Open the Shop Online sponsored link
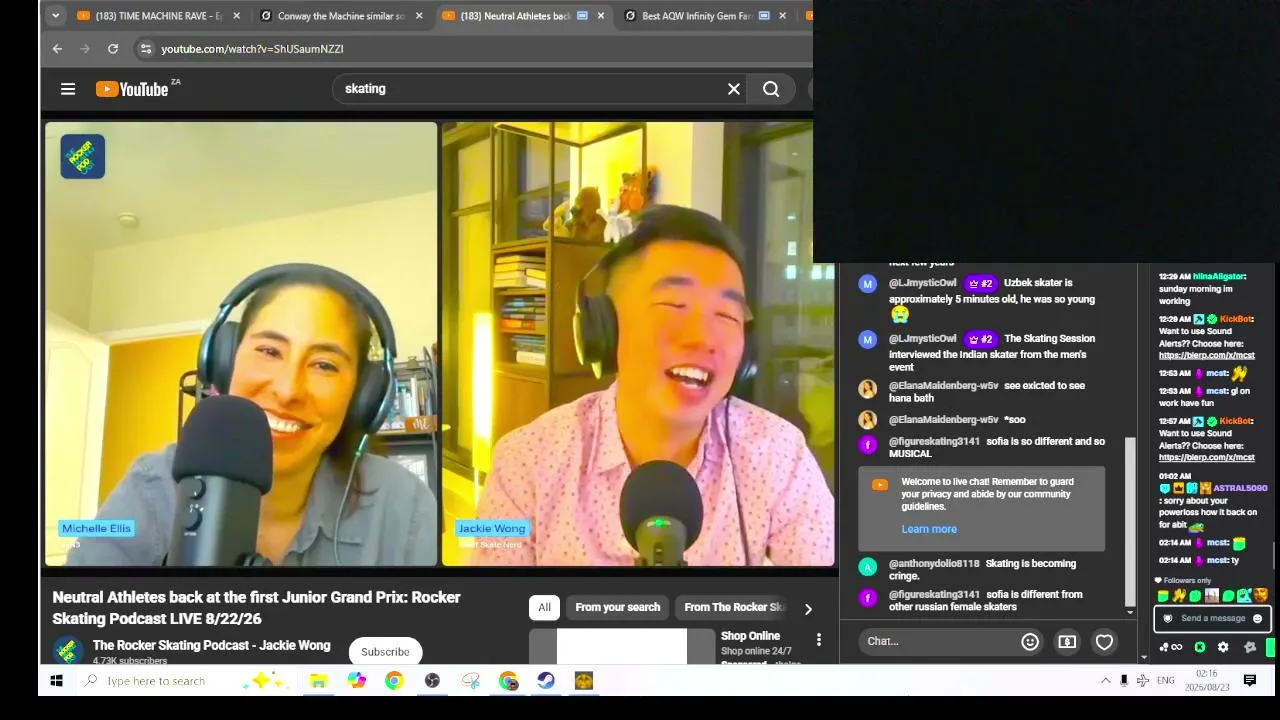The image size is (1280, 720). point(750,636)
